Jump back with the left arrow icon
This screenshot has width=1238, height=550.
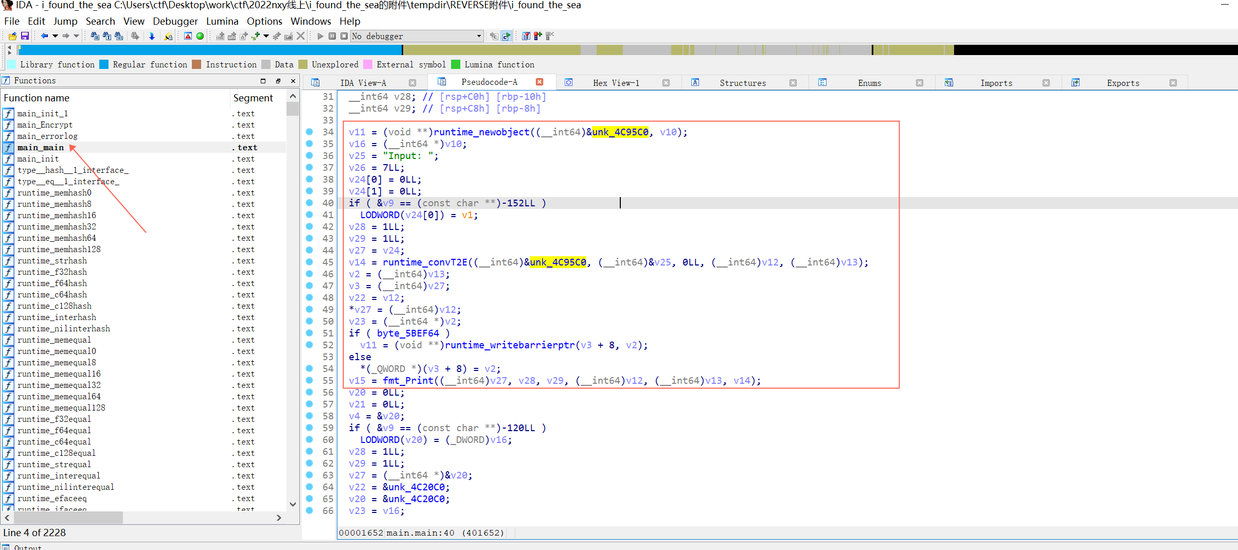pos(44,36)
